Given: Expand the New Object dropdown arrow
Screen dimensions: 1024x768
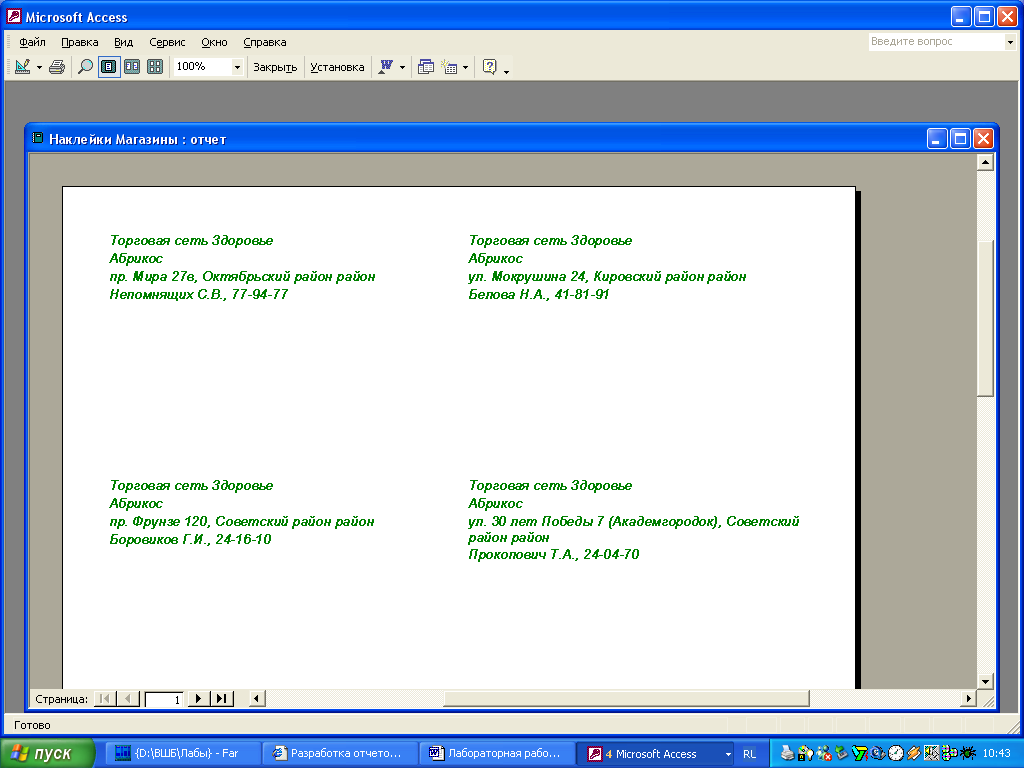Looking at the screenshot, I should [466, 67].
